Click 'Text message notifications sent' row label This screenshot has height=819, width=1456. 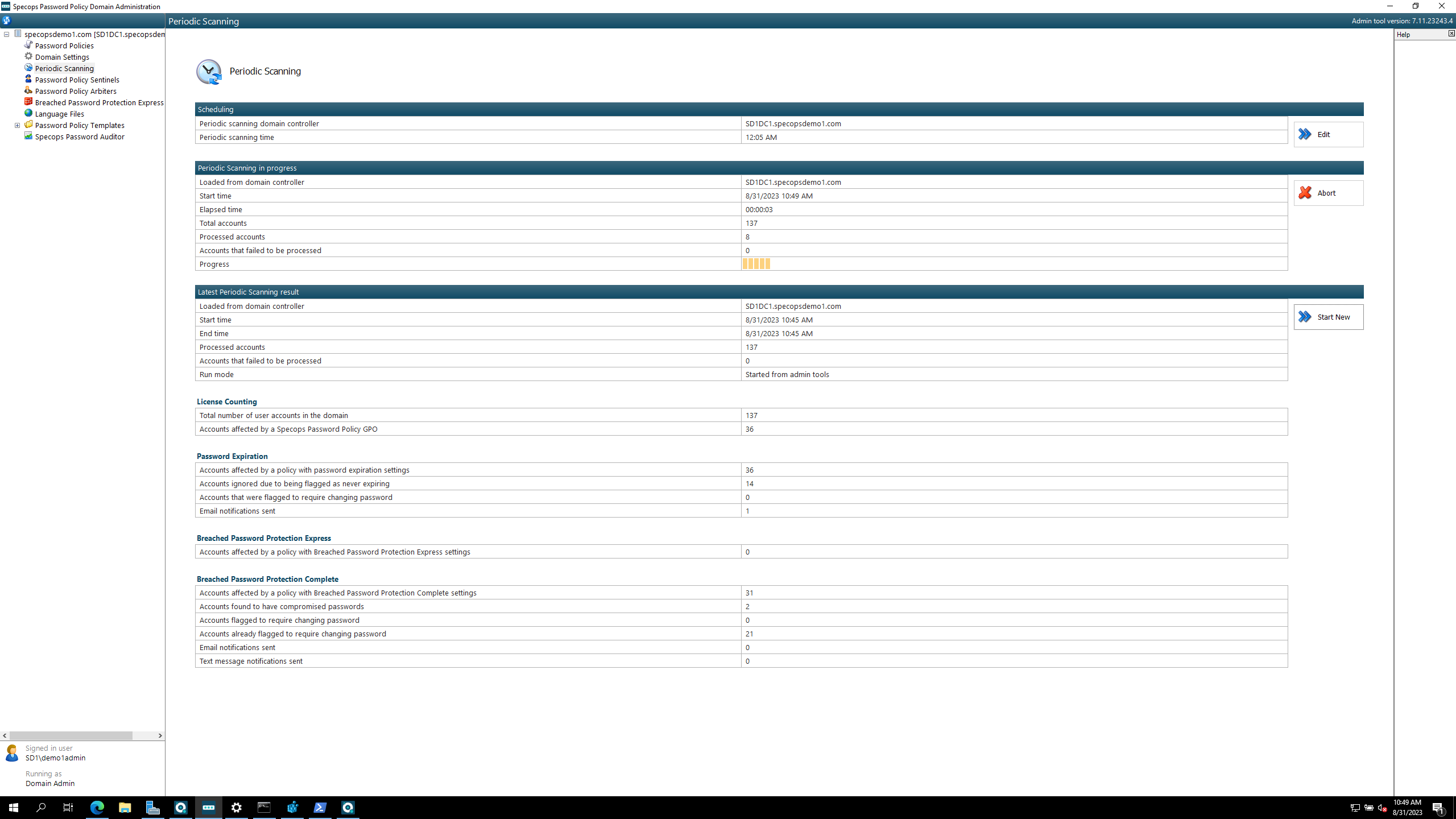pos(251,661)
